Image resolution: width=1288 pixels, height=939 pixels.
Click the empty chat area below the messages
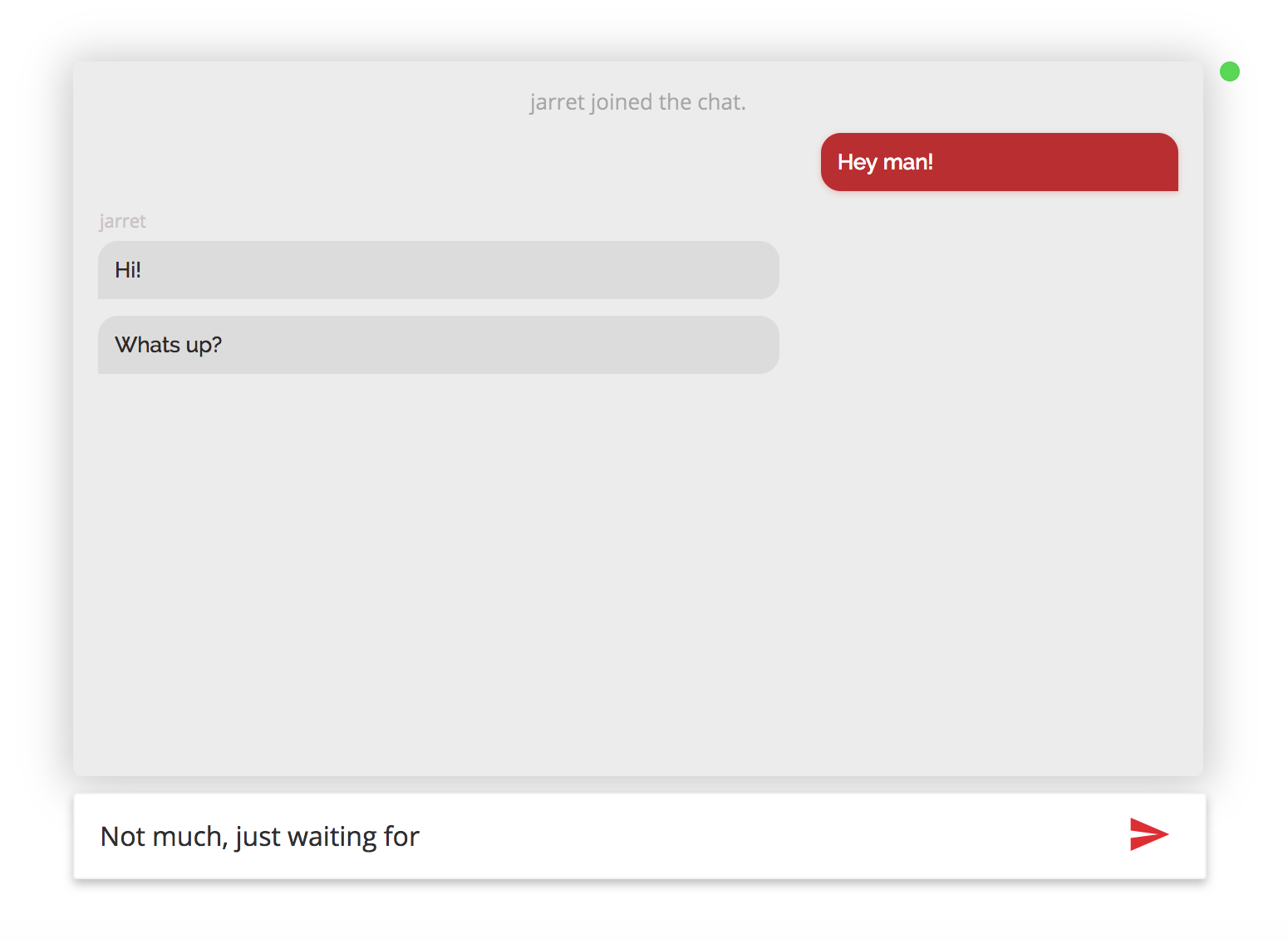tap(638, 573)
